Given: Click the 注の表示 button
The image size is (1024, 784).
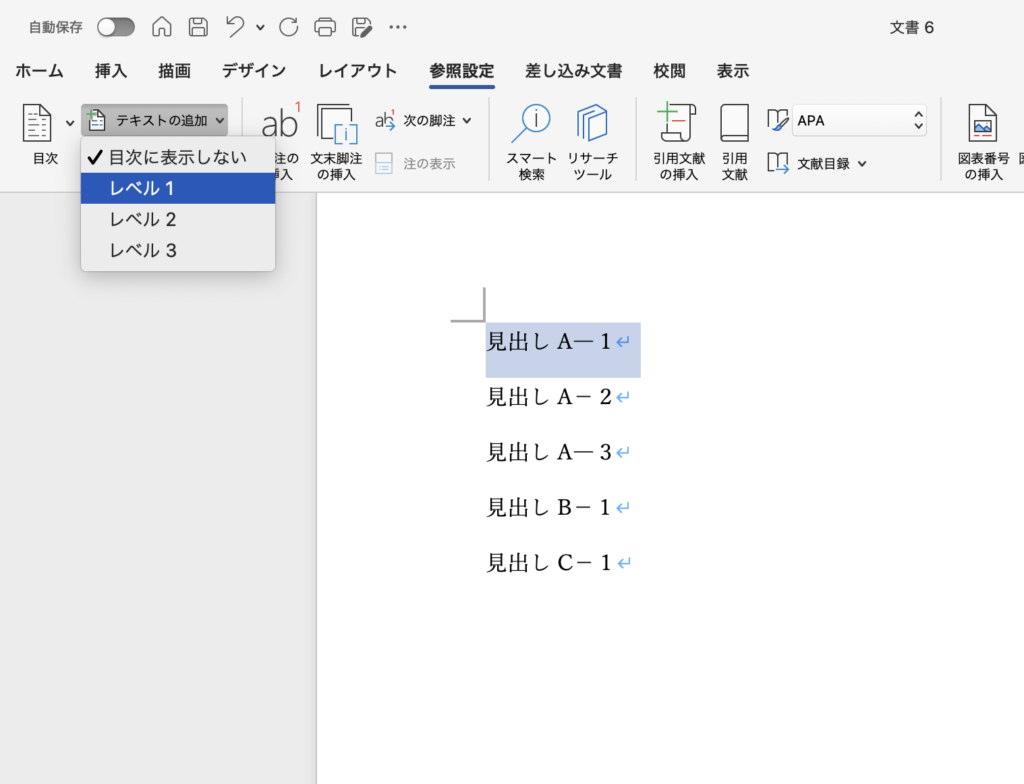Looking at the screenshot, I should coord(415,163).
